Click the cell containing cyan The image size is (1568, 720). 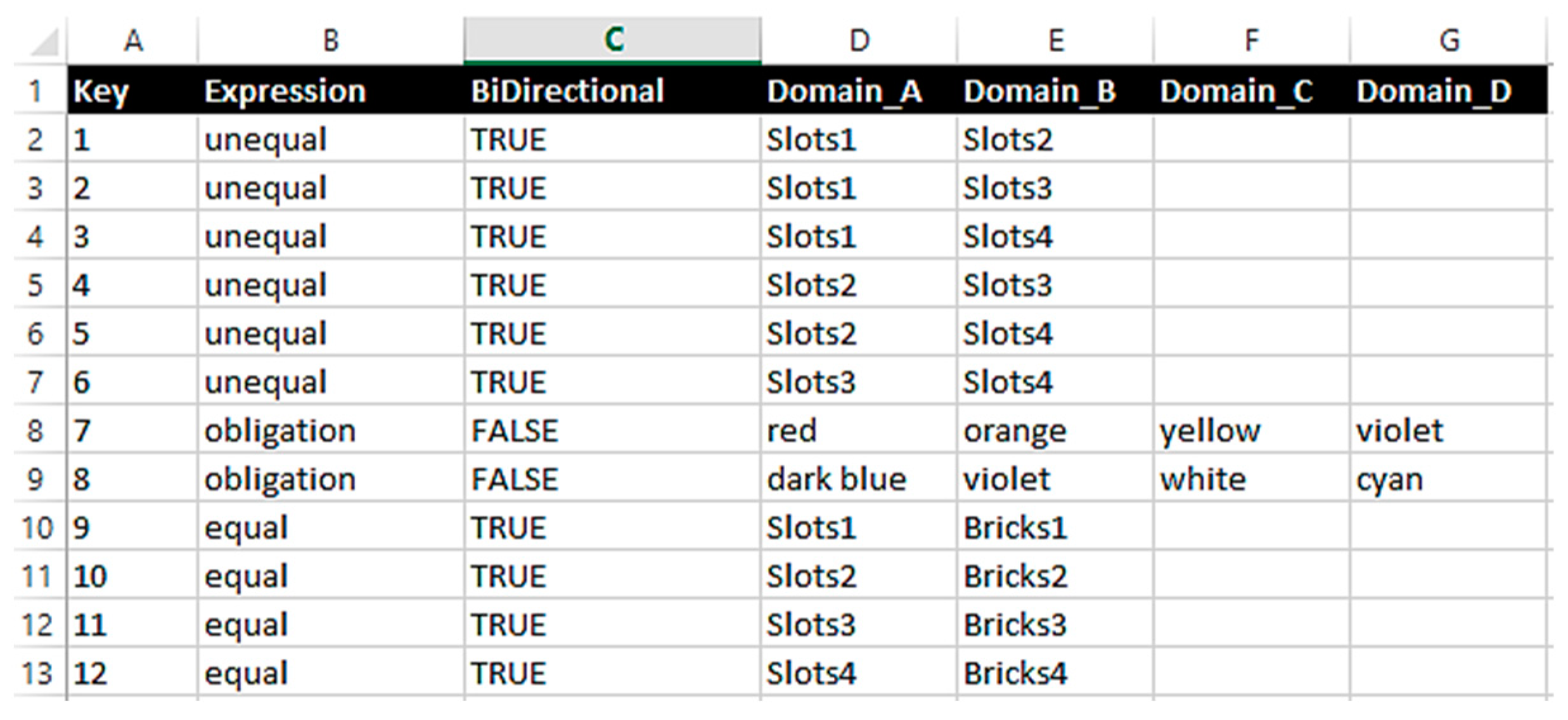pyautogui.click(x=1389, y=480)
